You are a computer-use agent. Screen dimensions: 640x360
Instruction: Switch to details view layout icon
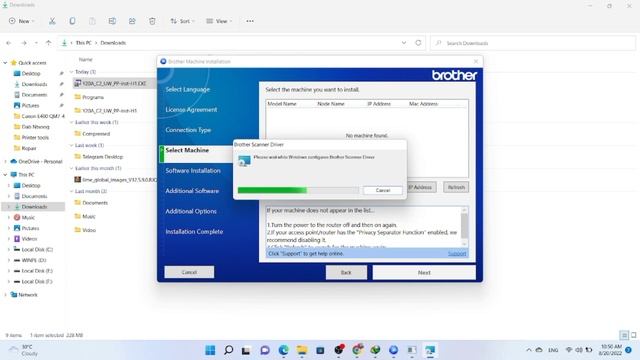click(624, 335)
